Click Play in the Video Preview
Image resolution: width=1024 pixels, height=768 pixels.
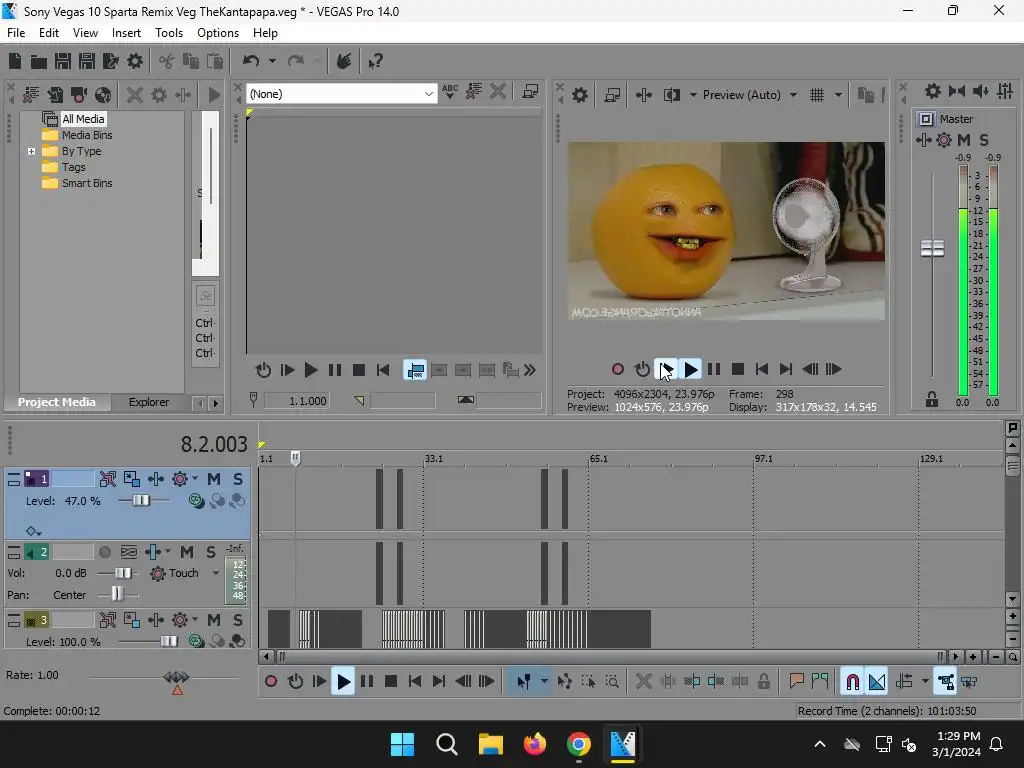[690, 370]
